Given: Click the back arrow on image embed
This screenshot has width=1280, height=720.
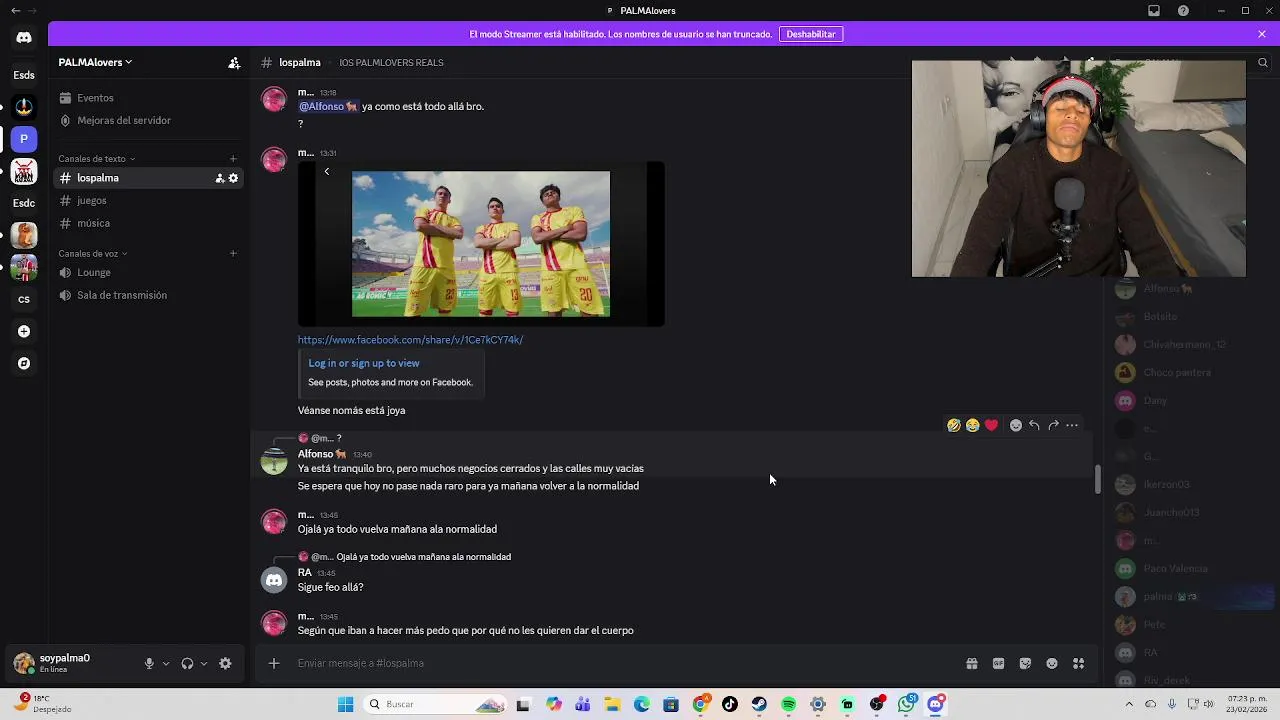Looking at the screenshot, I should click(x=326, y=172).
